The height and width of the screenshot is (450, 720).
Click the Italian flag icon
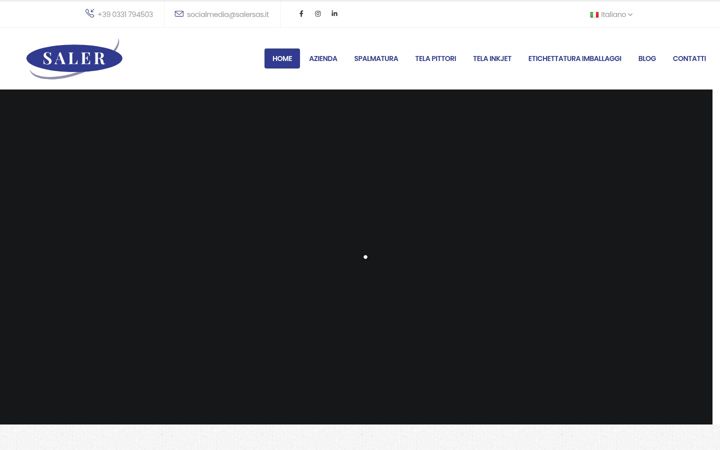point(594,15)
